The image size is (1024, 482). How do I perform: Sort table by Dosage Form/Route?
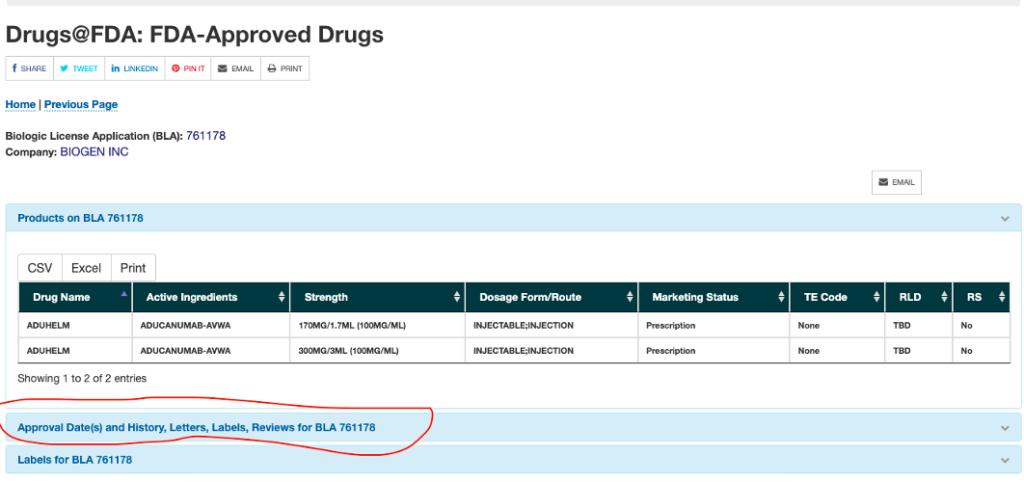point(551,297)
